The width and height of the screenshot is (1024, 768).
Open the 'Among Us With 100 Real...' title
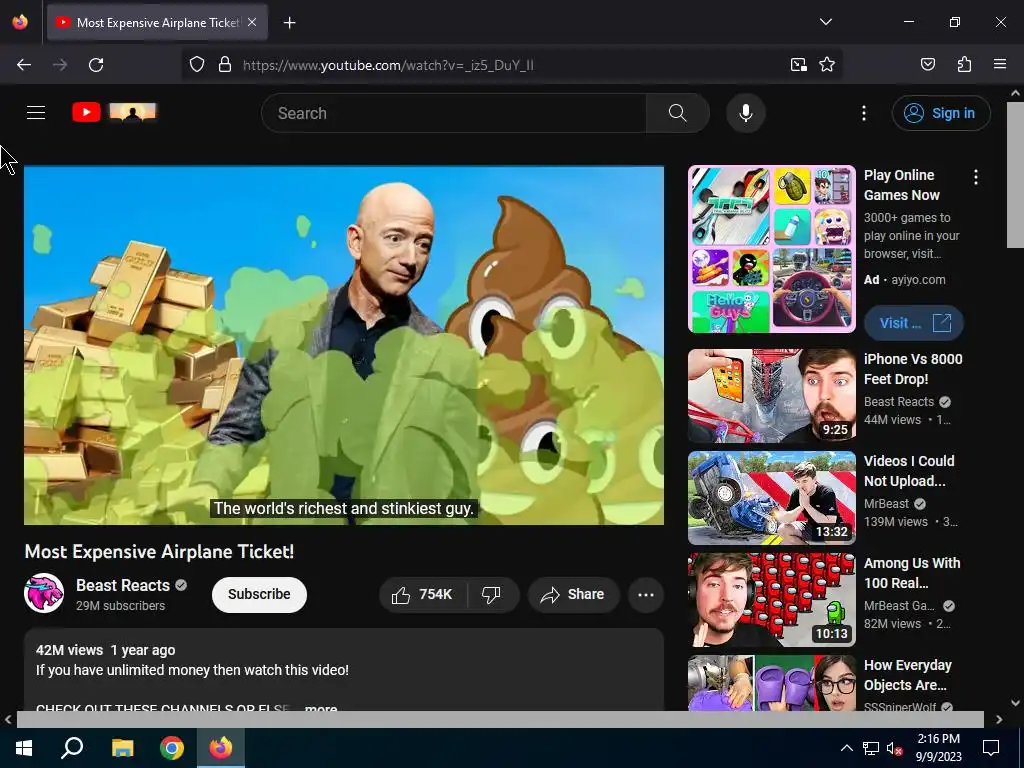point(912,573)
